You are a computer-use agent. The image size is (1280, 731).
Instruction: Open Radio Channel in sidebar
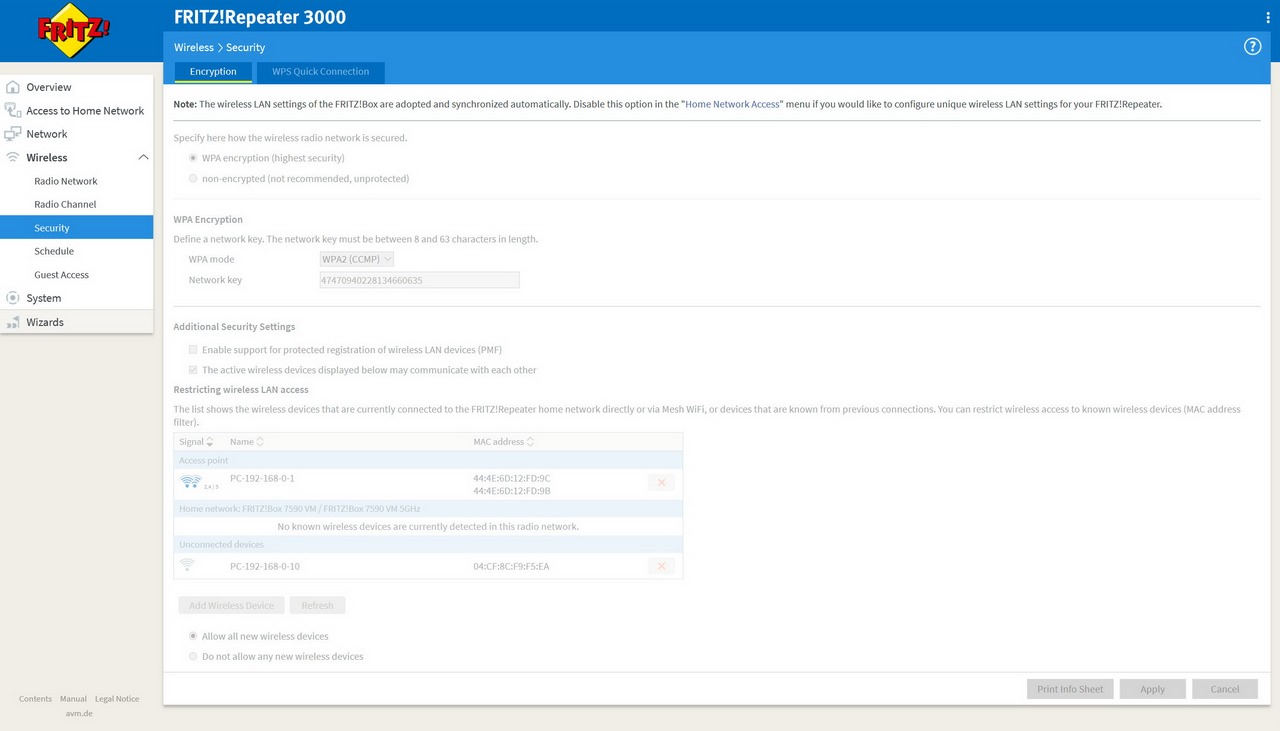(65, 204)
